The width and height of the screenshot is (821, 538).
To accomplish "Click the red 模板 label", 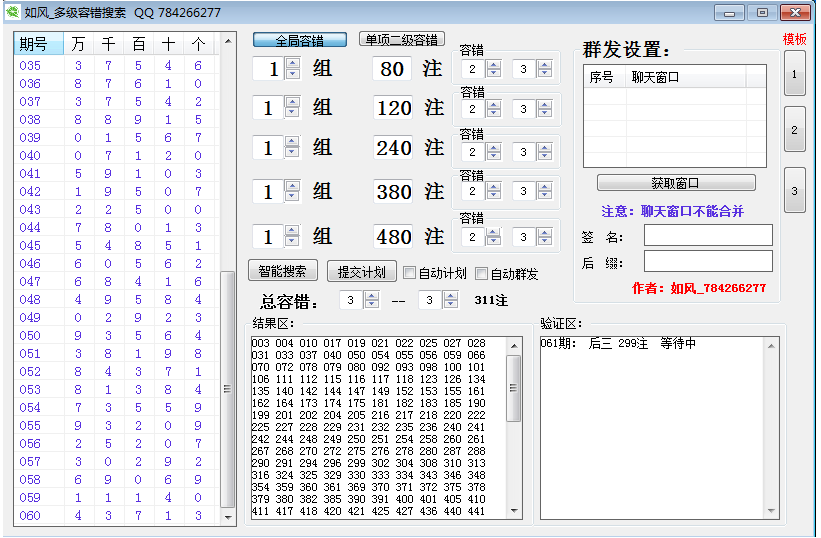I will coord(794,39).
